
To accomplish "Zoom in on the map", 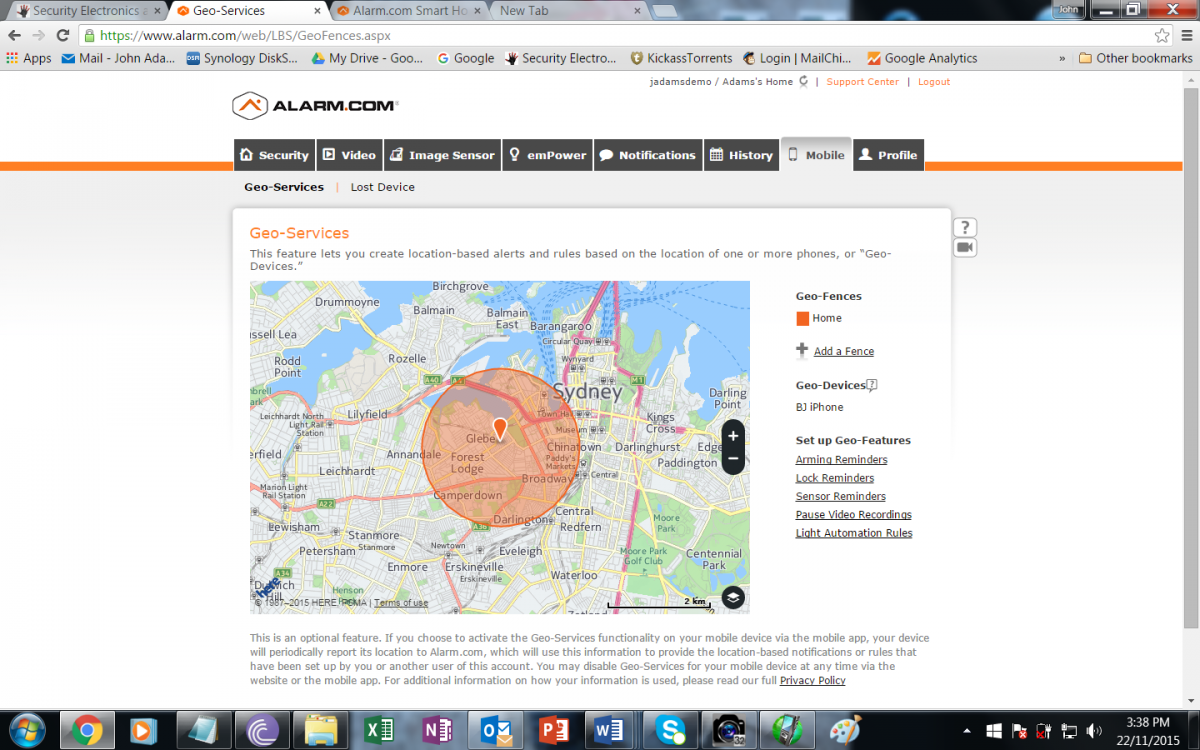I will [x=733, y=436].
